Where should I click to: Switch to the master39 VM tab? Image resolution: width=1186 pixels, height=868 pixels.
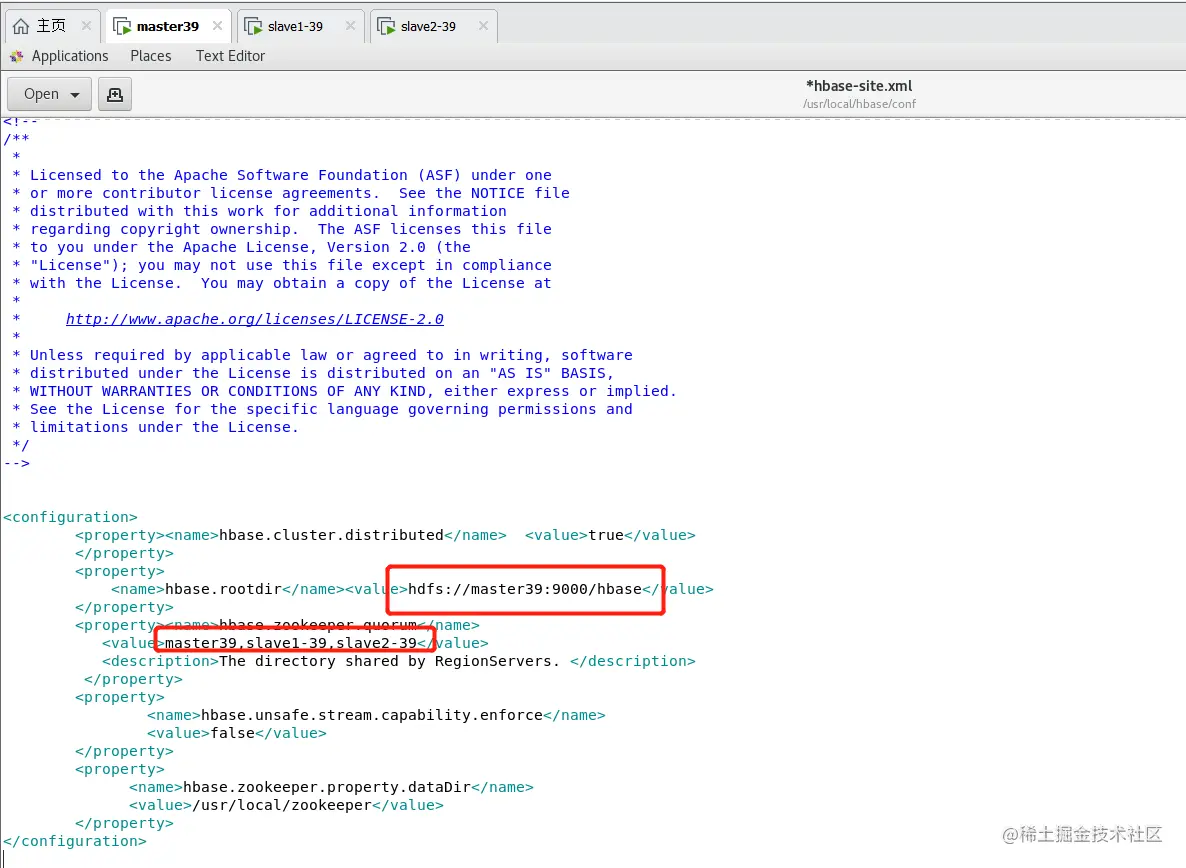167,26
